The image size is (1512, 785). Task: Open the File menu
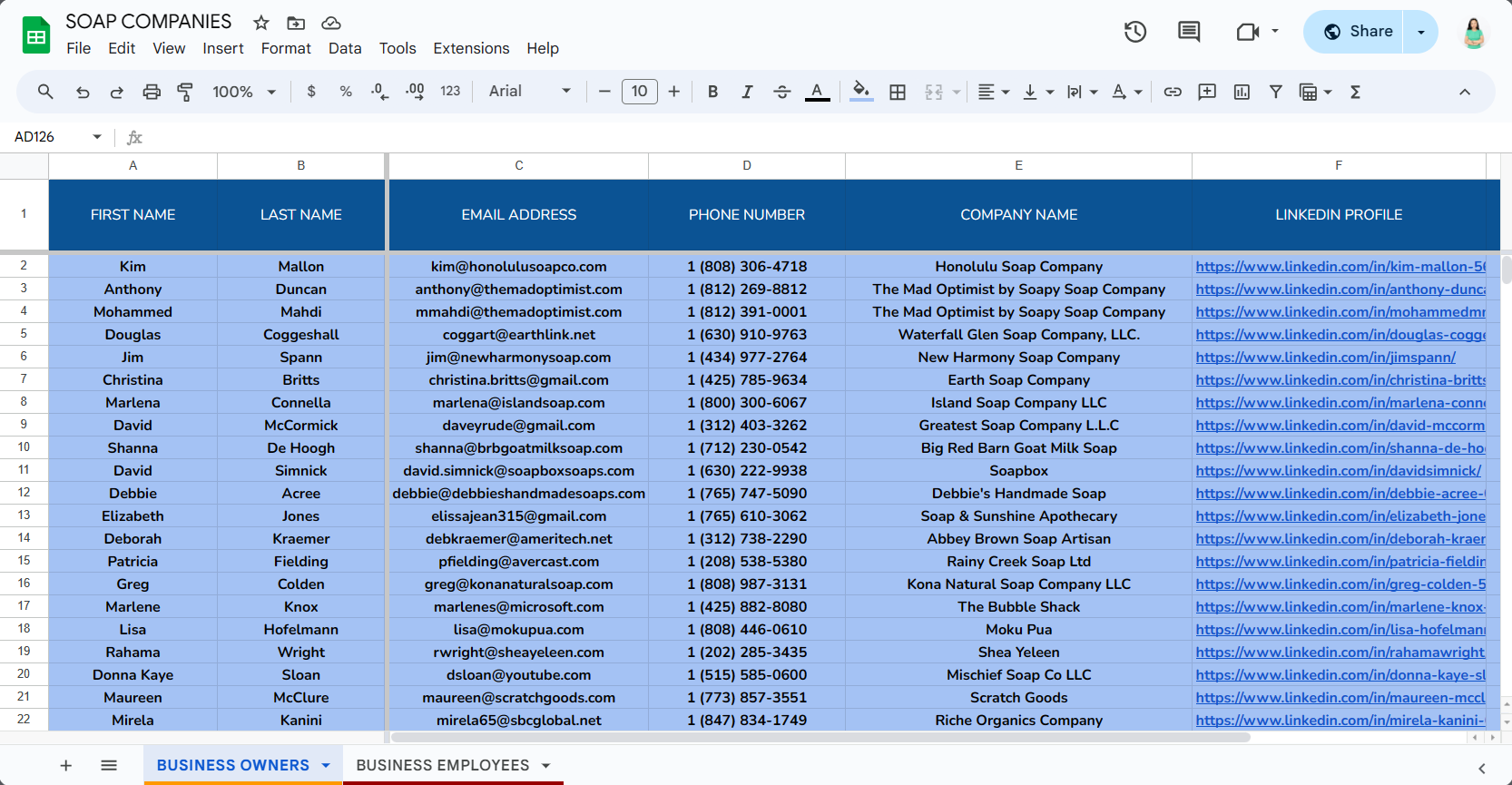pos(79,48)
